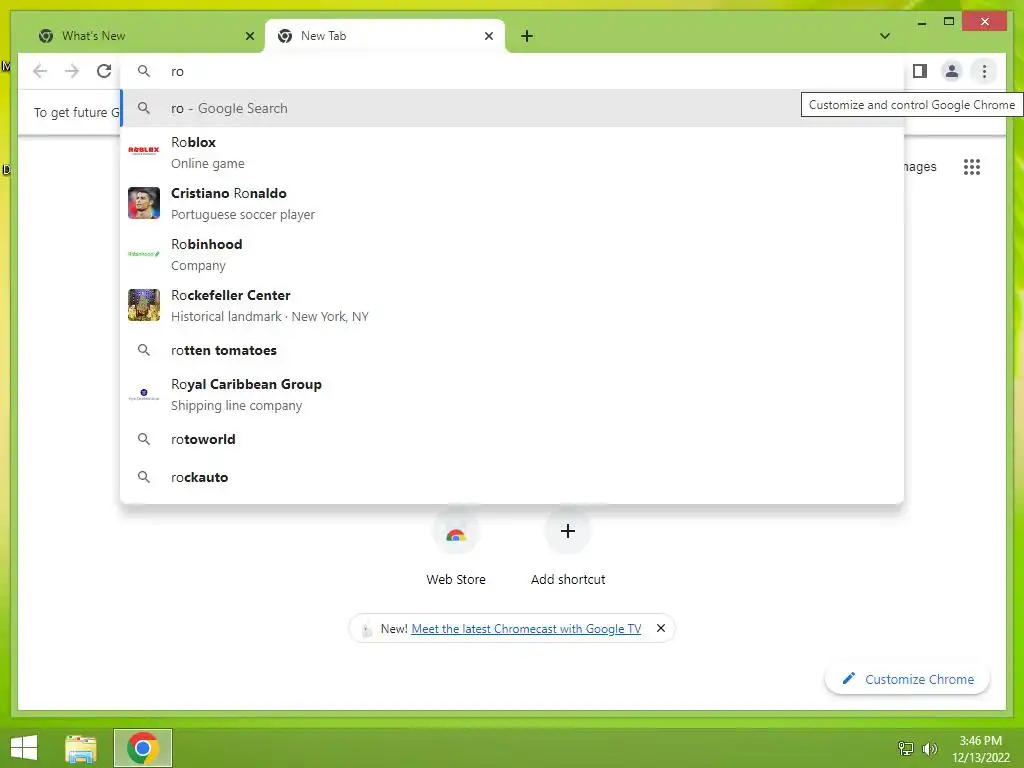Select Rockefeller Center suggestion
The image size is (1024, 768).
(513, 306)
